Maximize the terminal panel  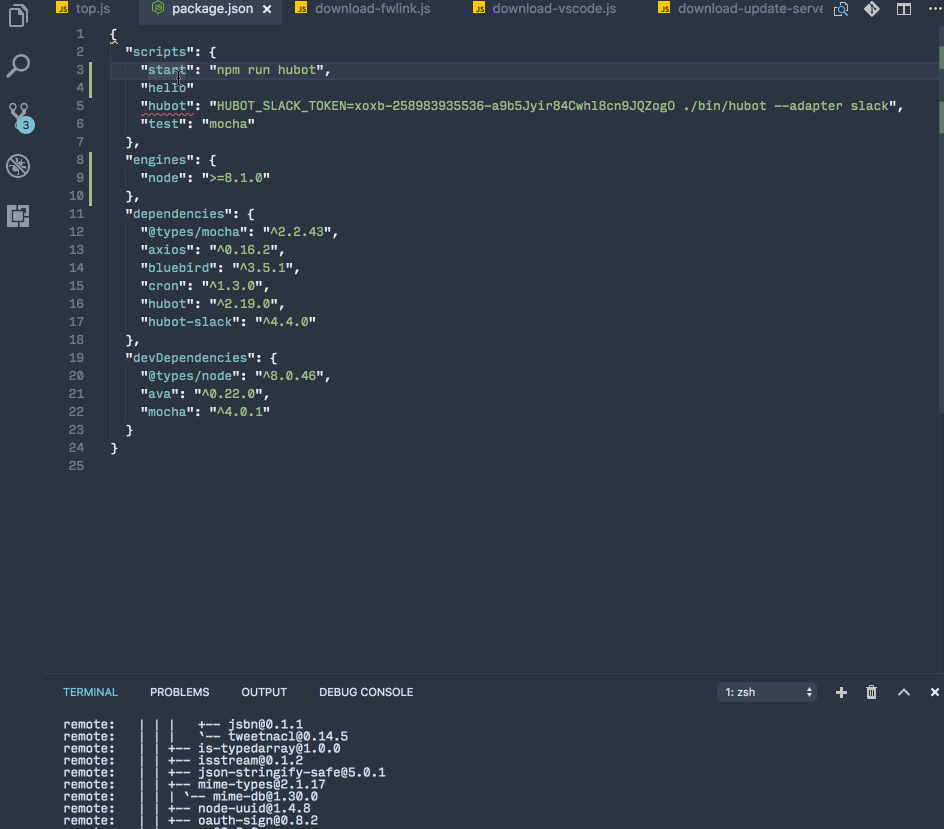pos(904,692)
